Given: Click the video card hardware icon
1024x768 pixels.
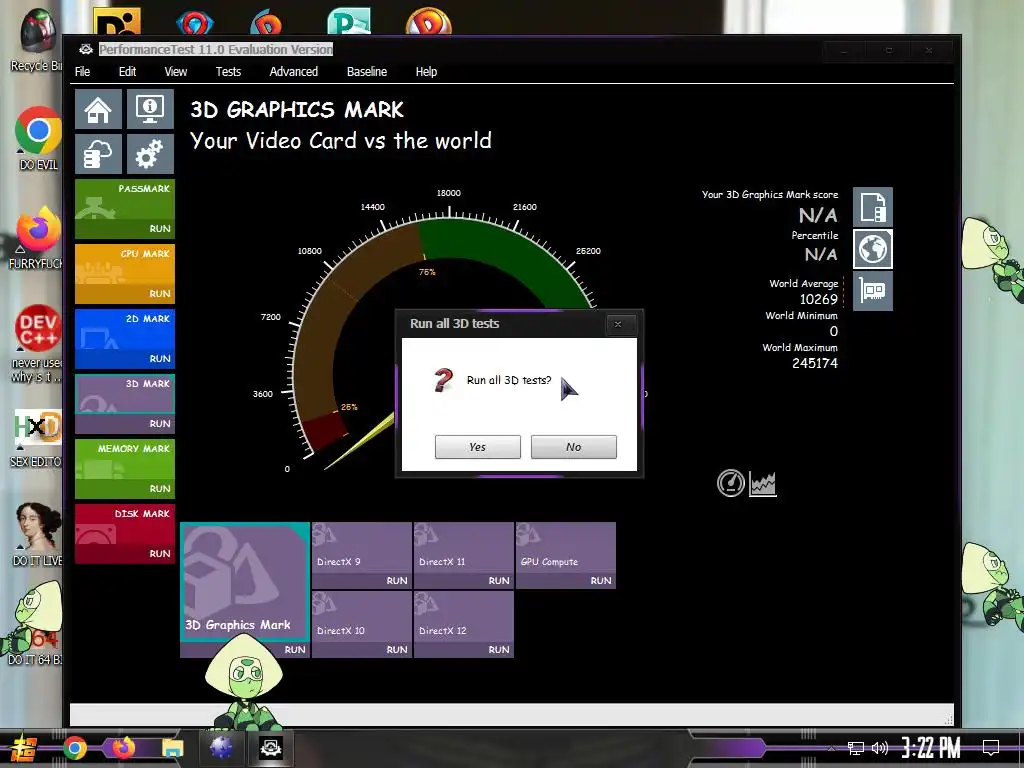Looking at the screenshot, I should 872,291.
